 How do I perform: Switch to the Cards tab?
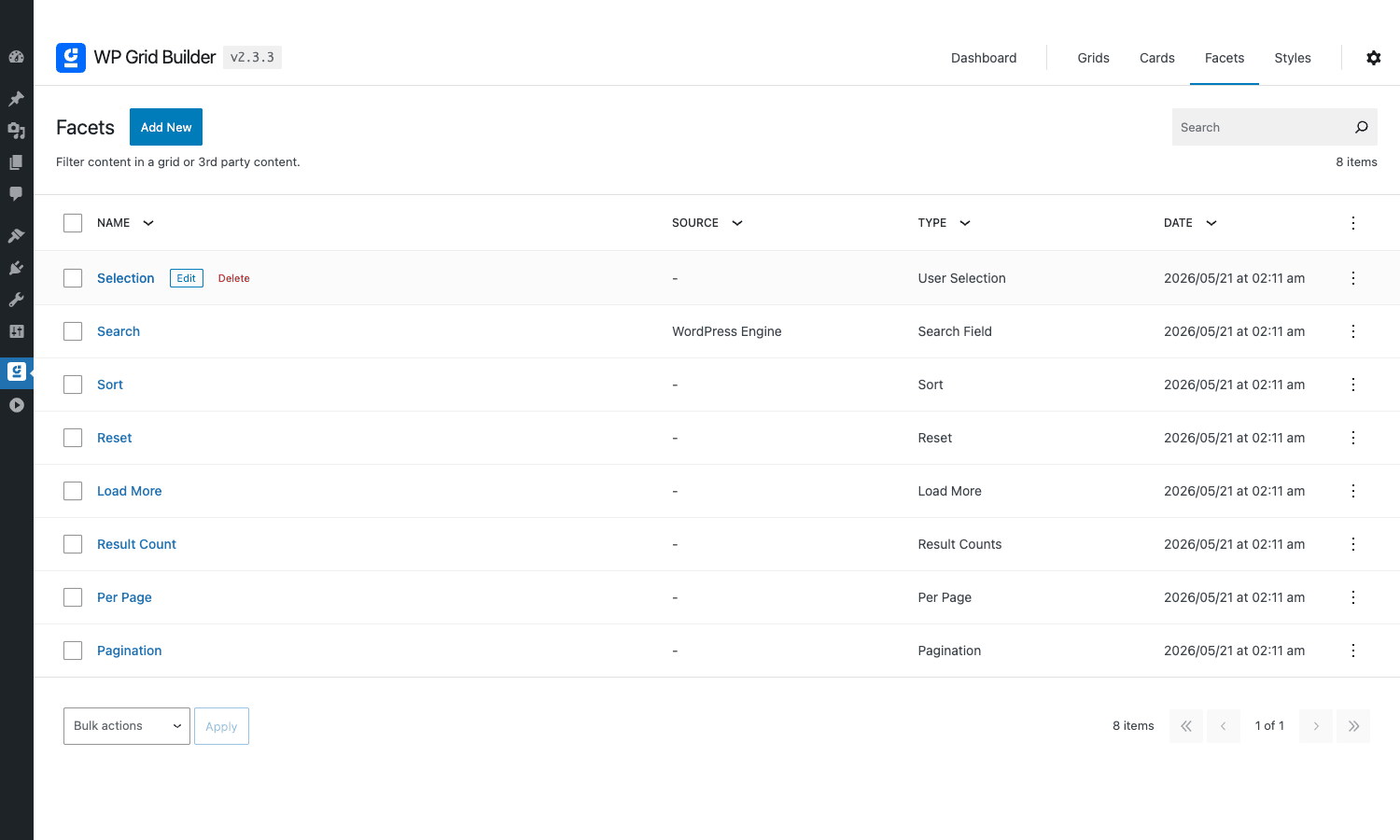coord(1157,58)
